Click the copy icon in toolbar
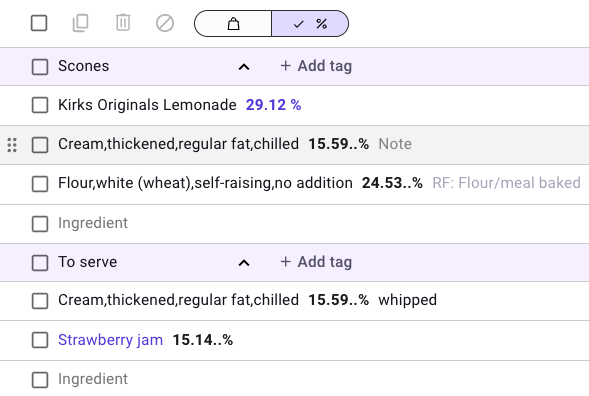The width and height of the screenshot is (589, 396). pyautogui.click(x=80, y=23)
